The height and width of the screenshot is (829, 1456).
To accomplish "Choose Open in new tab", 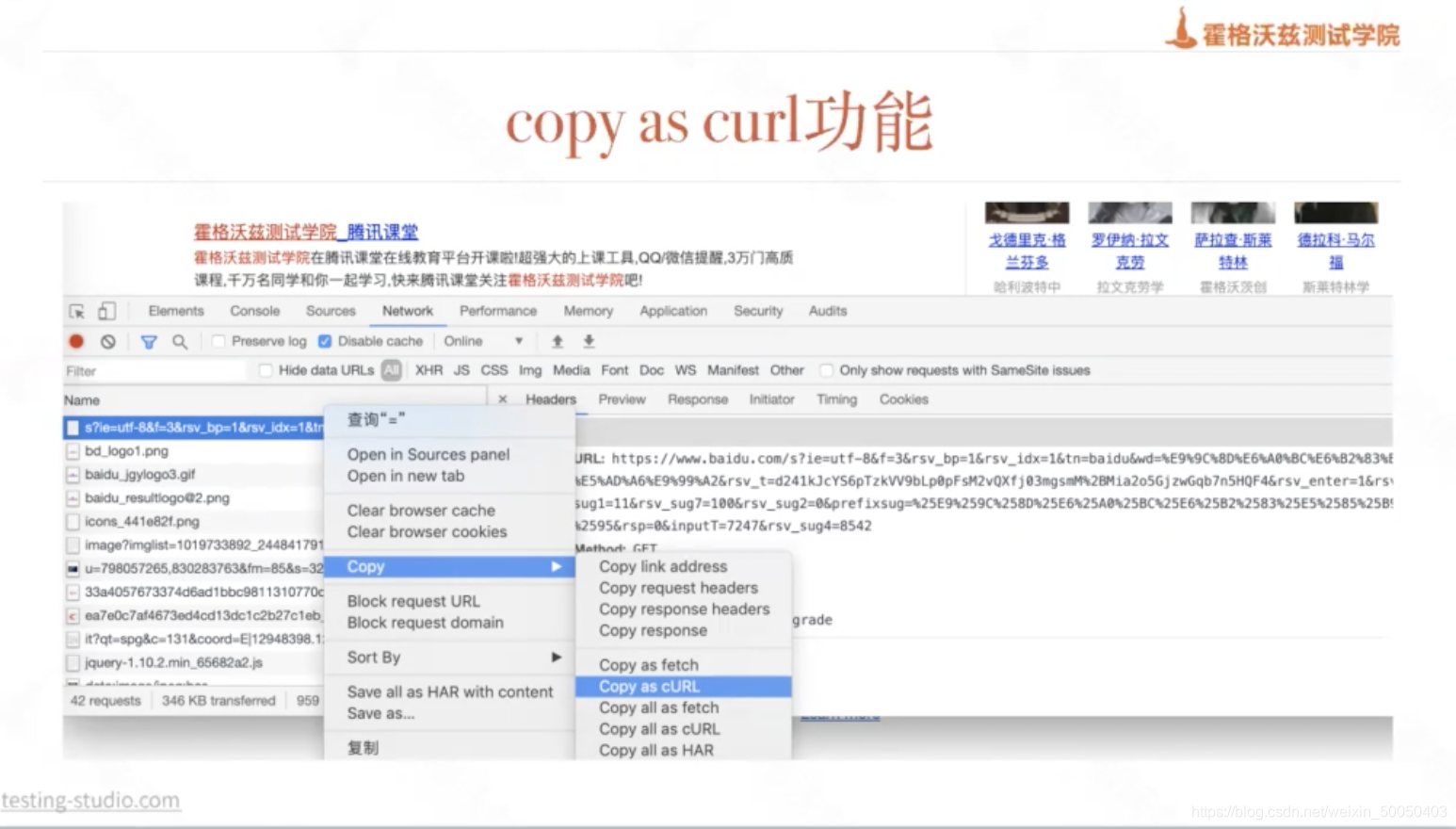I will (x=449, y=476).
